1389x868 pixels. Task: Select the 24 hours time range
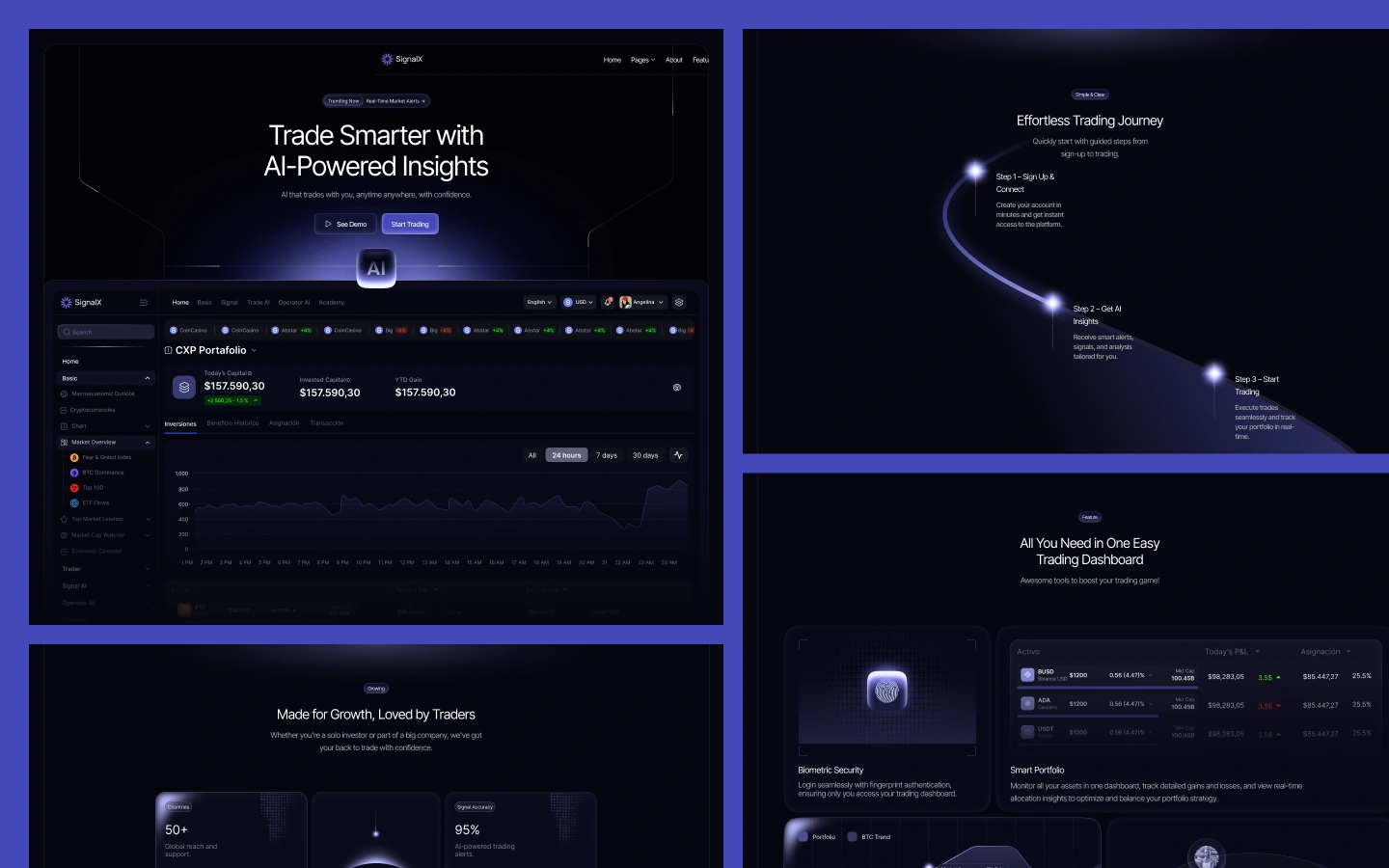566,455
